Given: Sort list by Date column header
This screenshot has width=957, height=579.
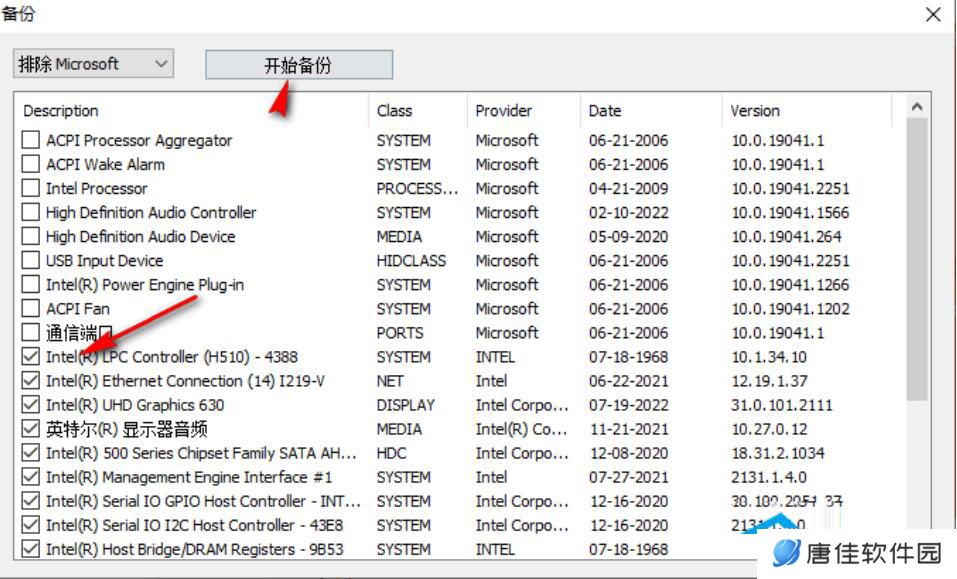Looking at the screenshot, I should [x=605, y=110].
